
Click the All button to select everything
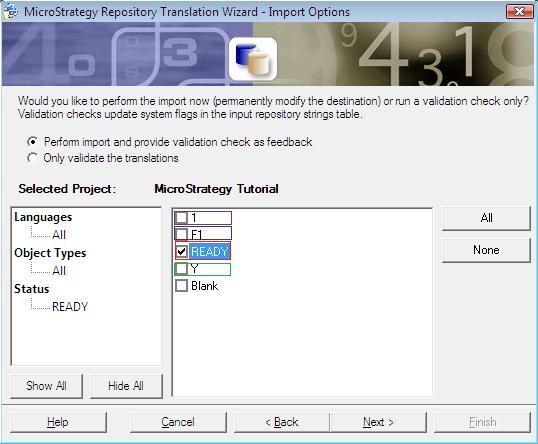tap(486, 218)
